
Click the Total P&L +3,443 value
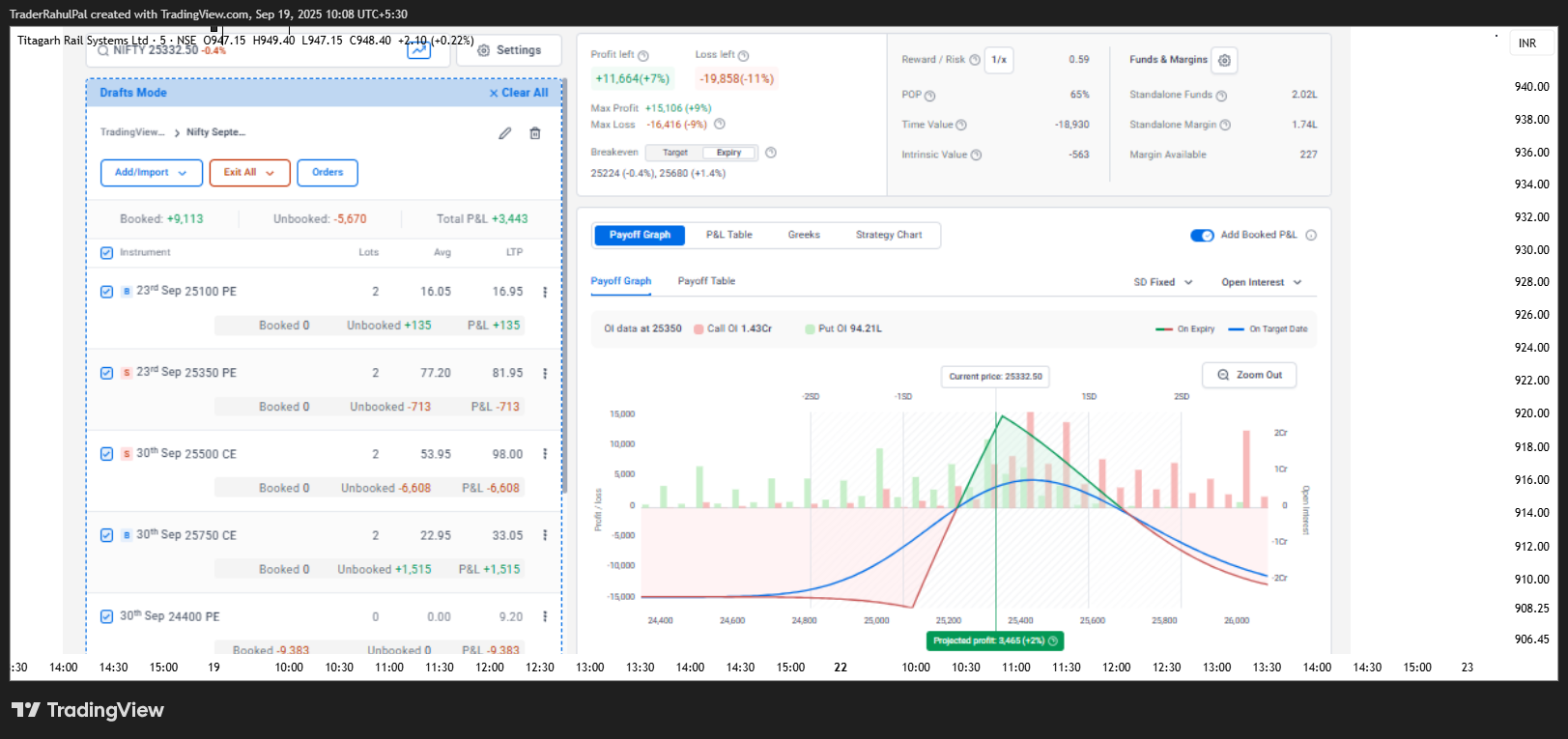click(482, 219)
